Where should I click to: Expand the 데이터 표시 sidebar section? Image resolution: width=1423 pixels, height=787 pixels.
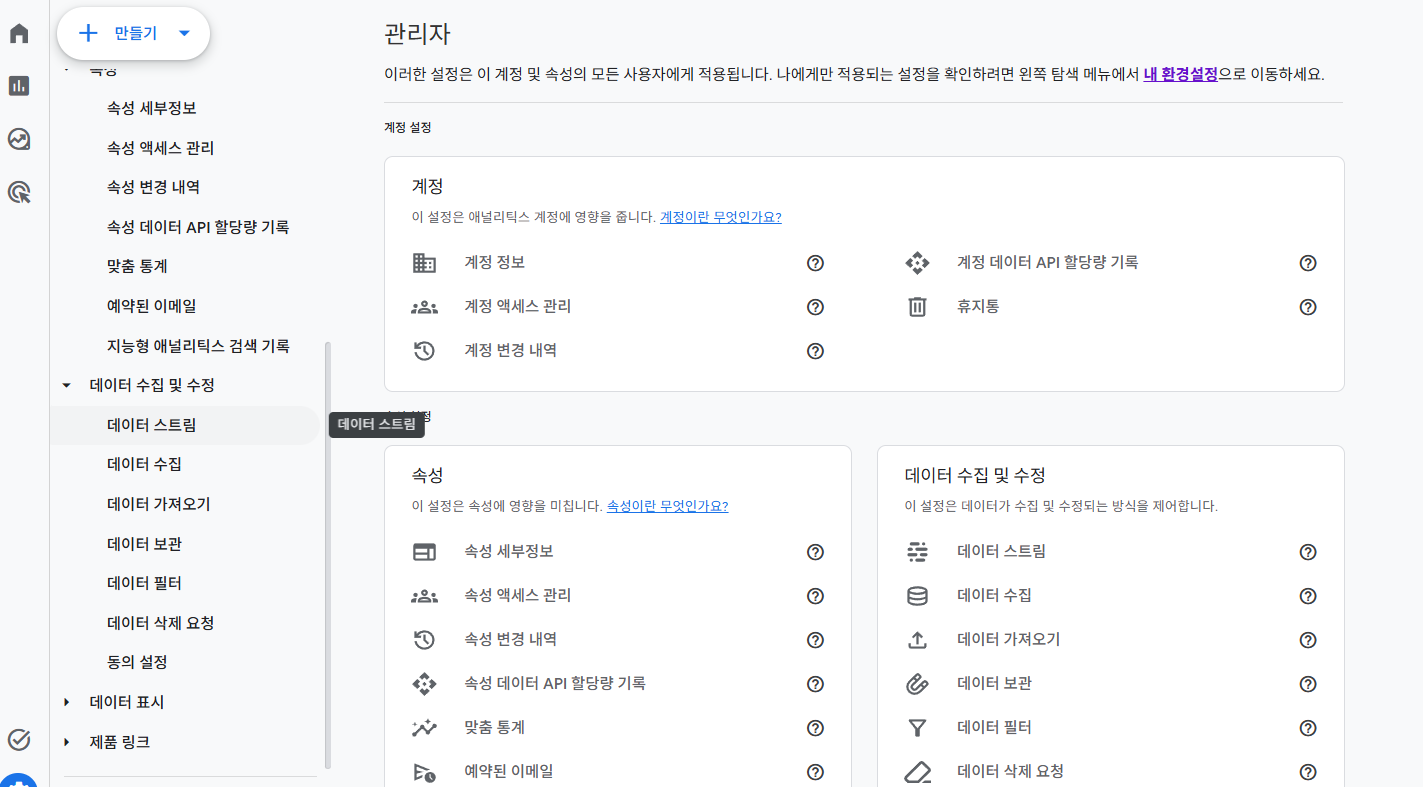pyautogui.click(x=67, y=702)
